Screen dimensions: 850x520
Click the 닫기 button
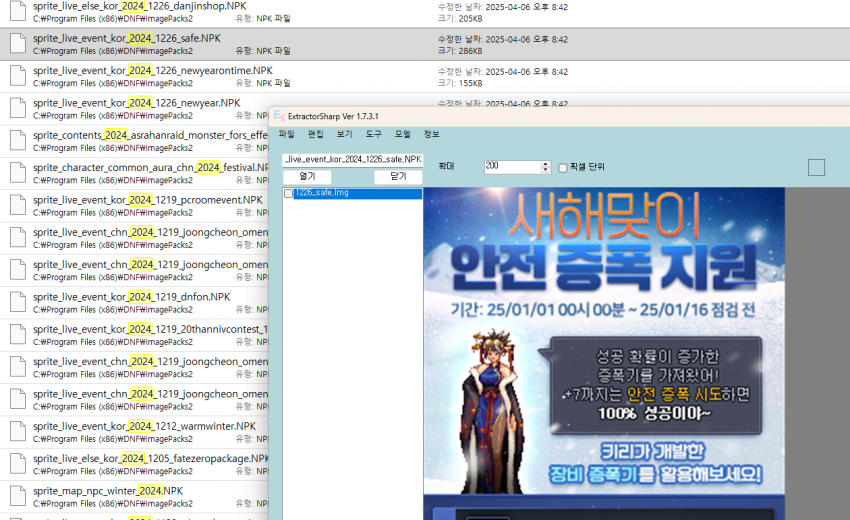(x=398, y=177)
